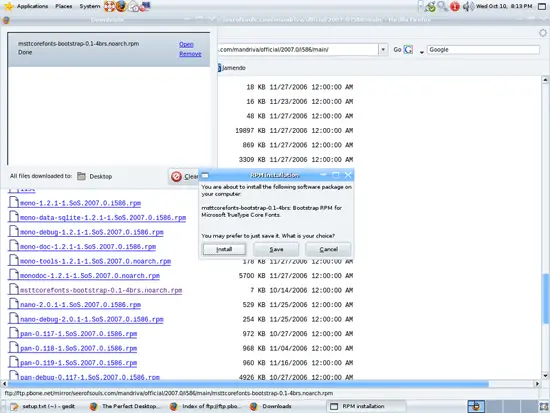Click the yellow star Mandriva menu icon

tap(8, 6)
